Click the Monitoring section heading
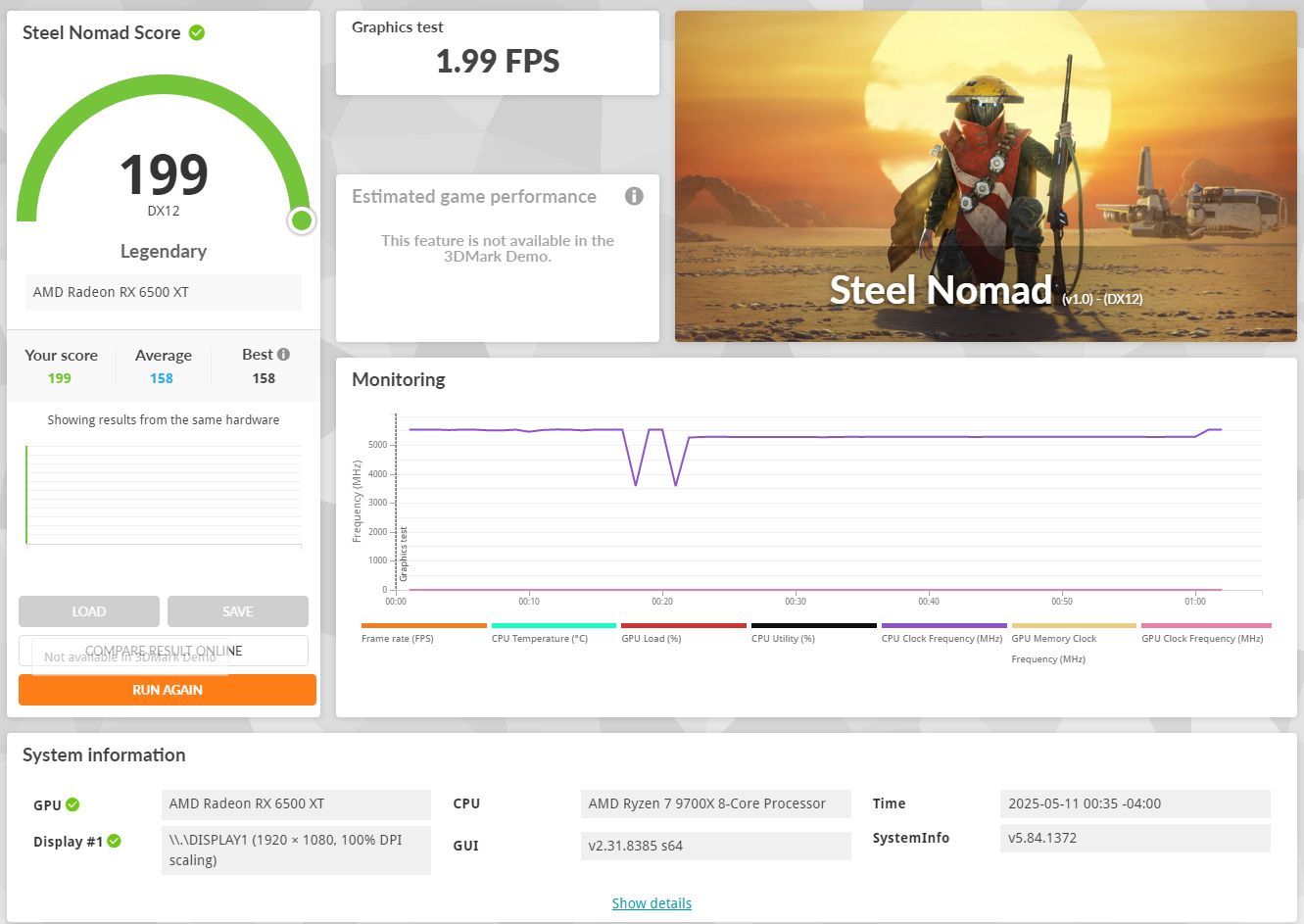Viewport: 1304px width, 924px height. pos(399,380)
